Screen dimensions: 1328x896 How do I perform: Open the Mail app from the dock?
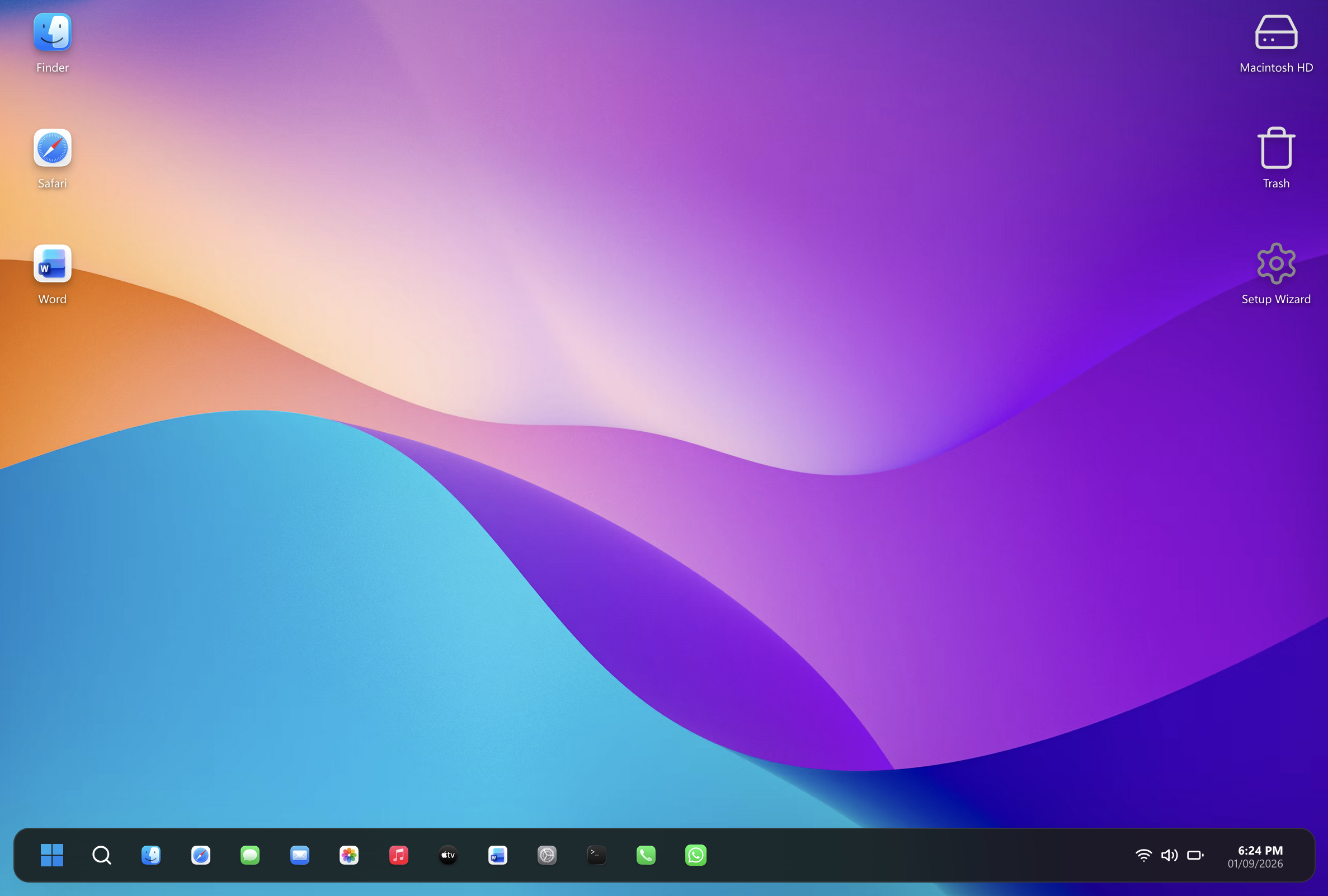pos(299,855)
